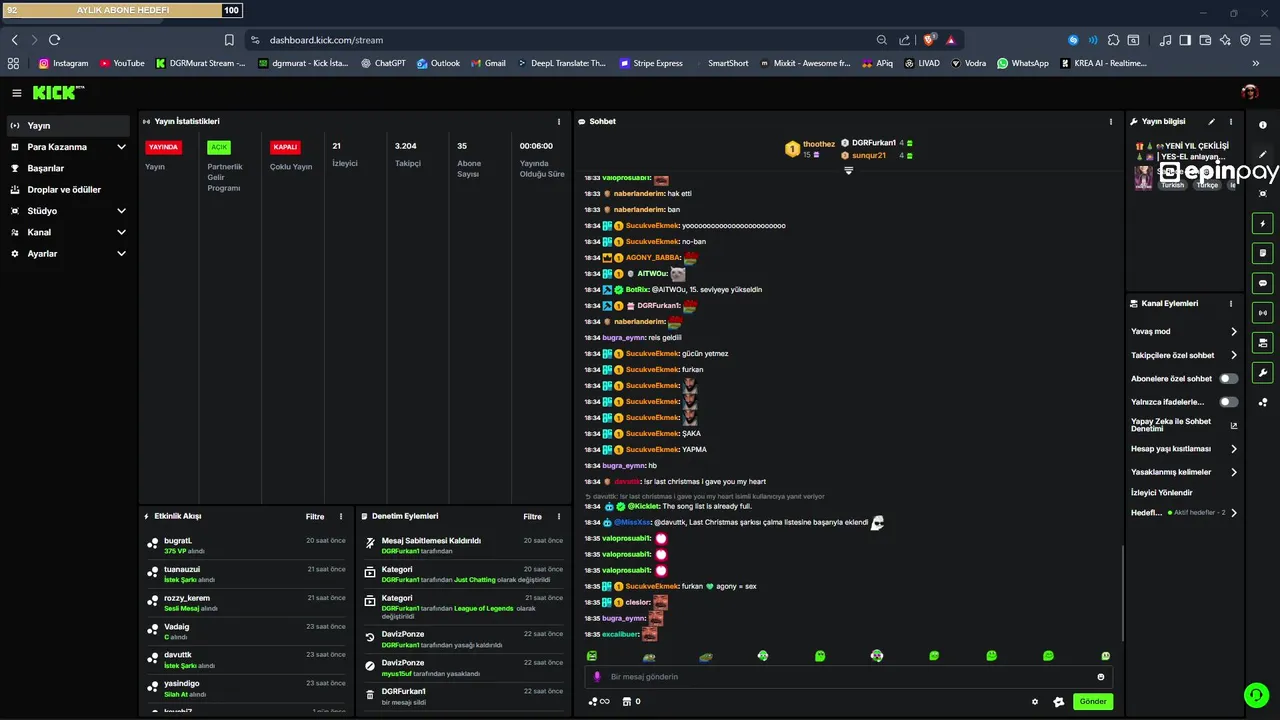Click Filtre in Etkinlik Akışı panel
Image resolution: width=1280 pixels, height=720 pixels.
pos(315,517)
